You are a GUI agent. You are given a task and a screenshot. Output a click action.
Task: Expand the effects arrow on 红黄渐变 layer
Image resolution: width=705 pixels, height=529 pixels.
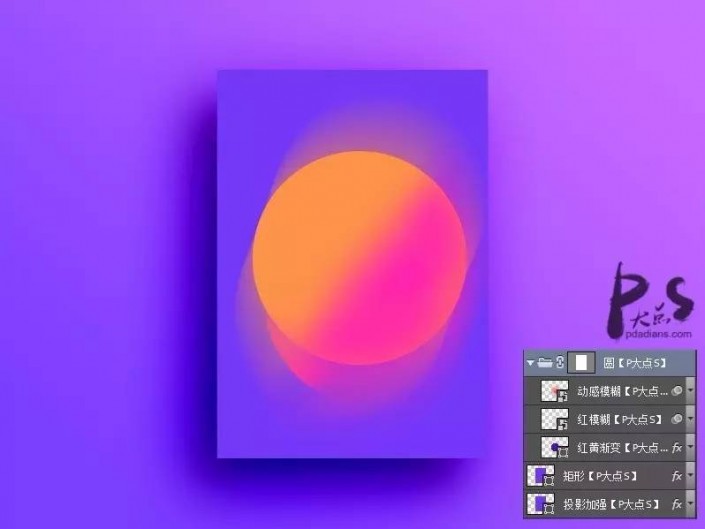[x=691, y=448]
